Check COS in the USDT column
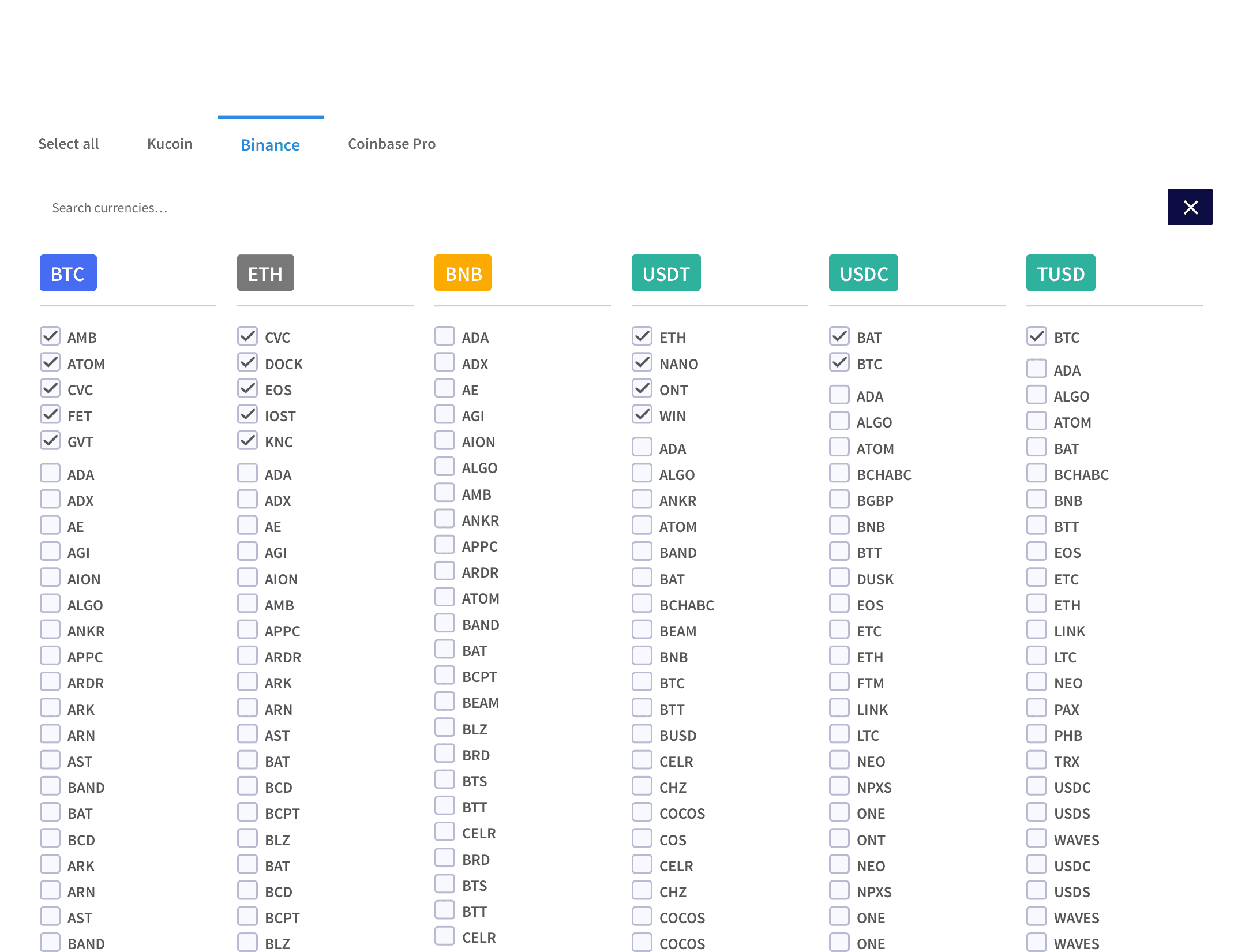The width and height of the screenshot is (1260, 952). click(x=642, y=838)
